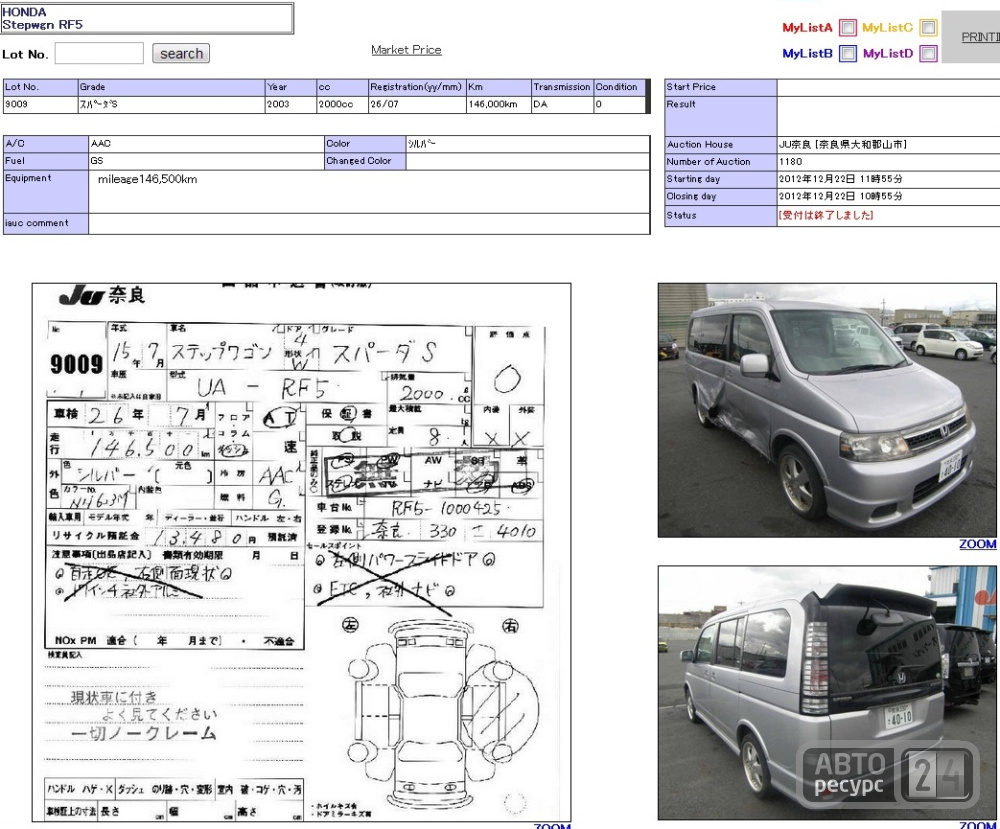Click the search button
Screen dimensions: 1000x829
coord(181,54)
